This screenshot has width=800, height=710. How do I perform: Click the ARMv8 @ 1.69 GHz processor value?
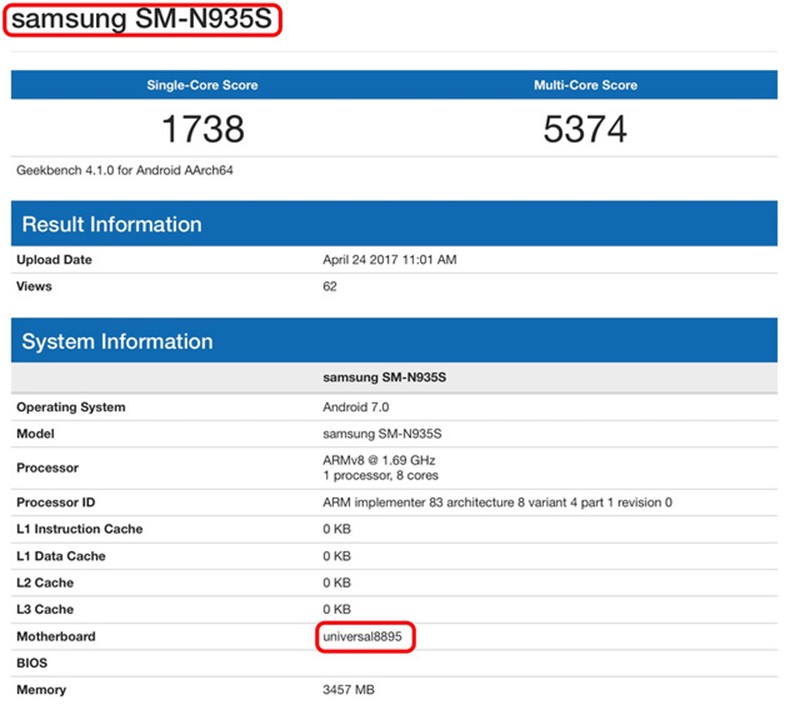click(380, 461)
